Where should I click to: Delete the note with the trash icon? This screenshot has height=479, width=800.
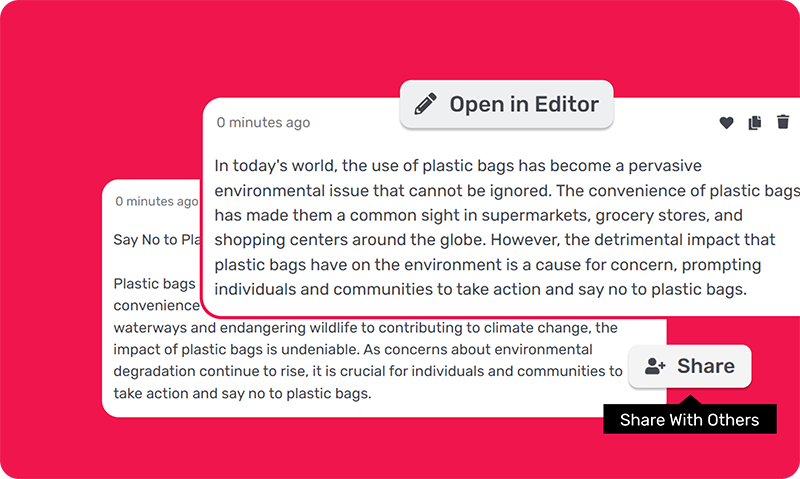[x=783, y=123]
